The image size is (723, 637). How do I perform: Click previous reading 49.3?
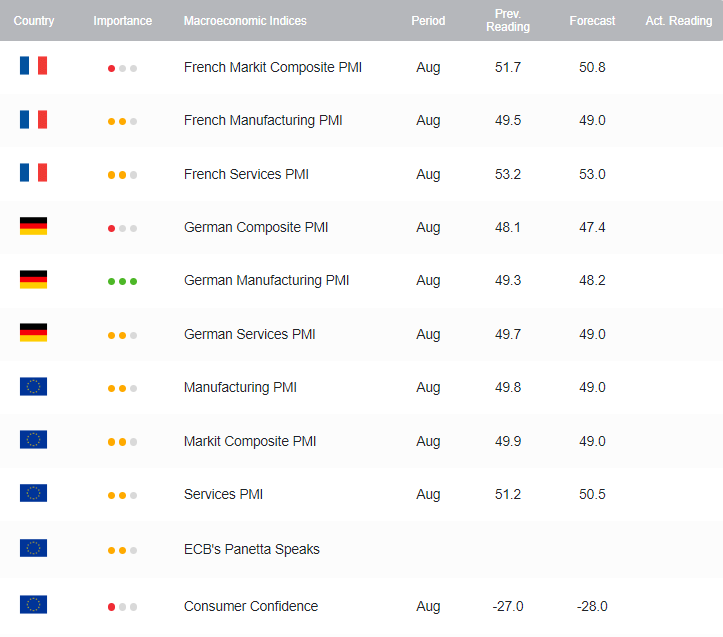pos(508,280)
